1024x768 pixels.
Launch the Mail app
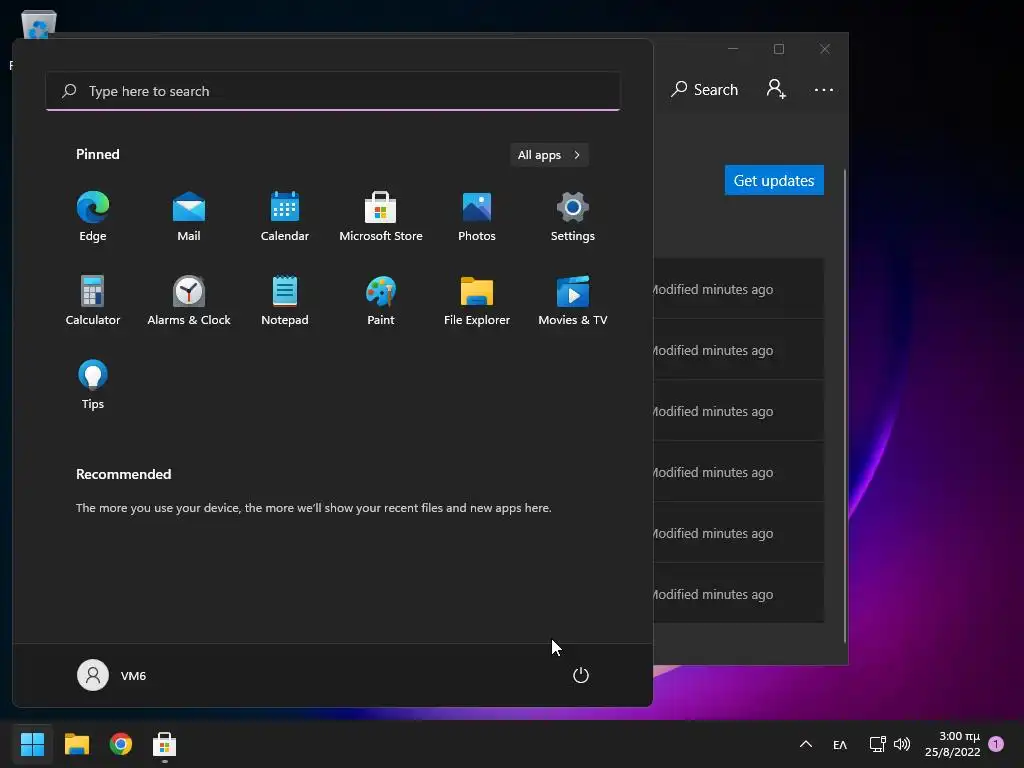pyautogui.click(x=189, y=217)
